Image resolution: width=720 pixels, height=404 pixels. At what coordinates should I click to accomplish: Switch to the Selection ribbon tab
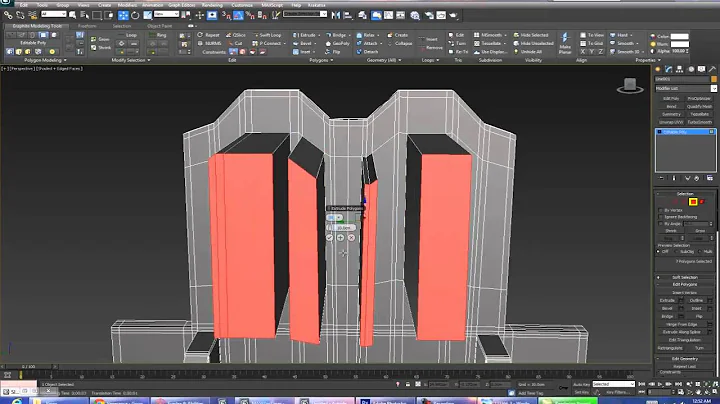[122, 26]
